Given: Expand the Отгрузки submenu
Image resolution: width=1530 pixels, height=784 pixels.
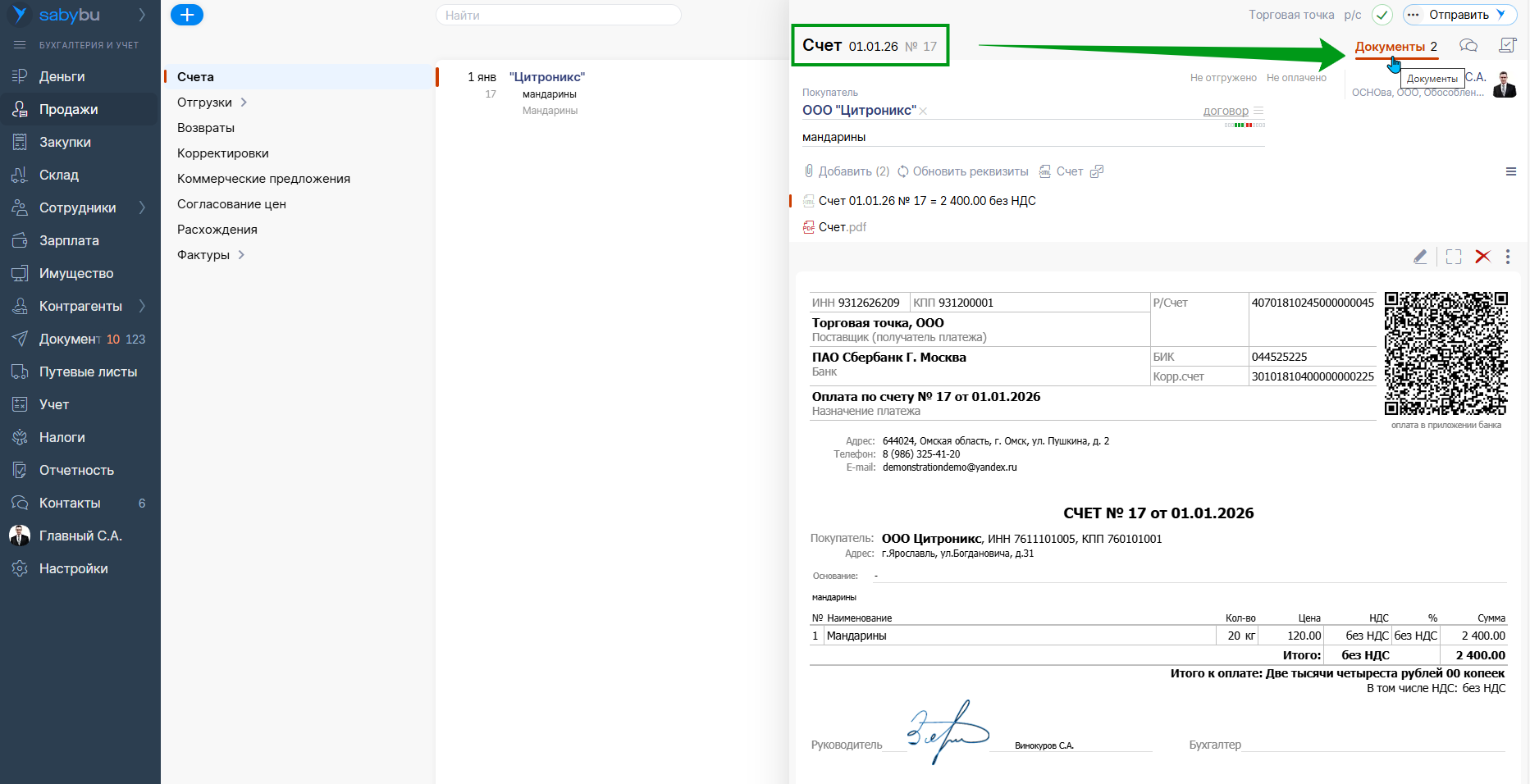Looking at the screenshot, I should (244, 103).
